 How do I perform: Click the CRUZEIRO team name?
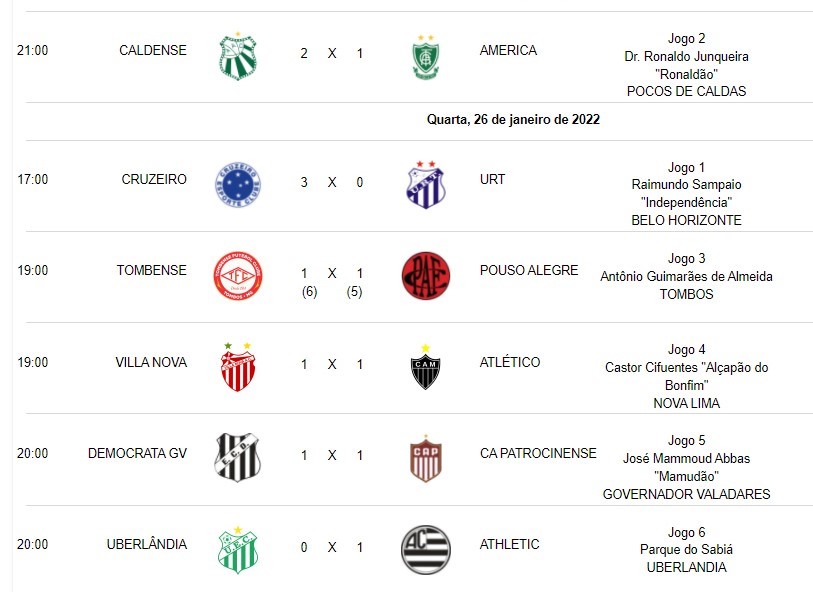(154, 179)
